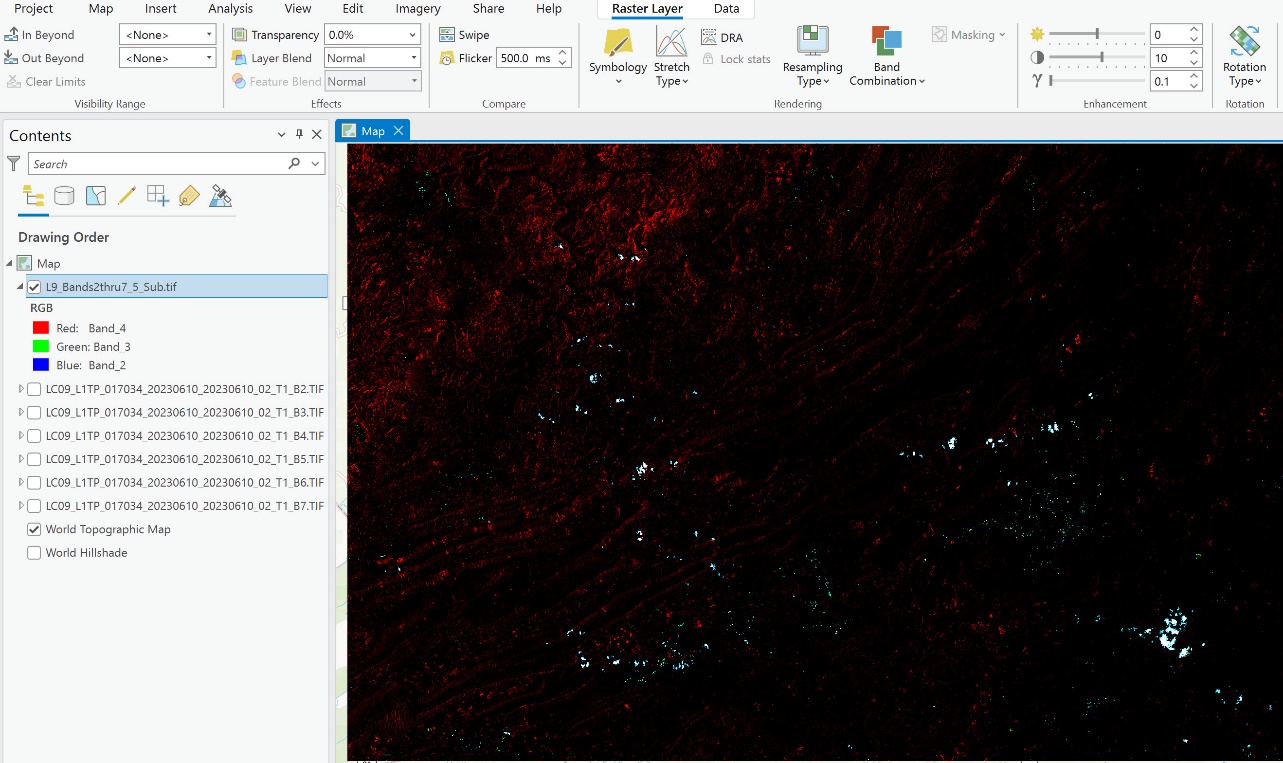This screenshot has width=1283, height=763.
Task: Open the search box dropdown arrow
Action: 315,163
